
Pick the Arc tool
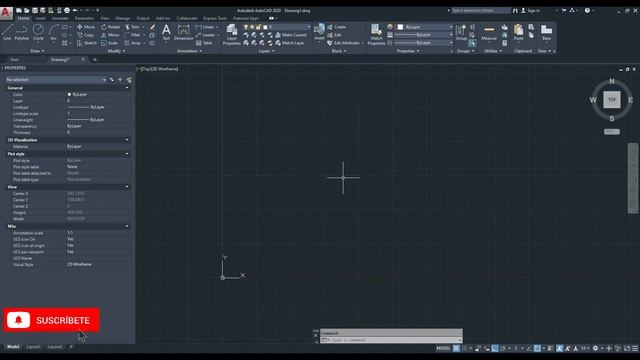click(53, 32)
